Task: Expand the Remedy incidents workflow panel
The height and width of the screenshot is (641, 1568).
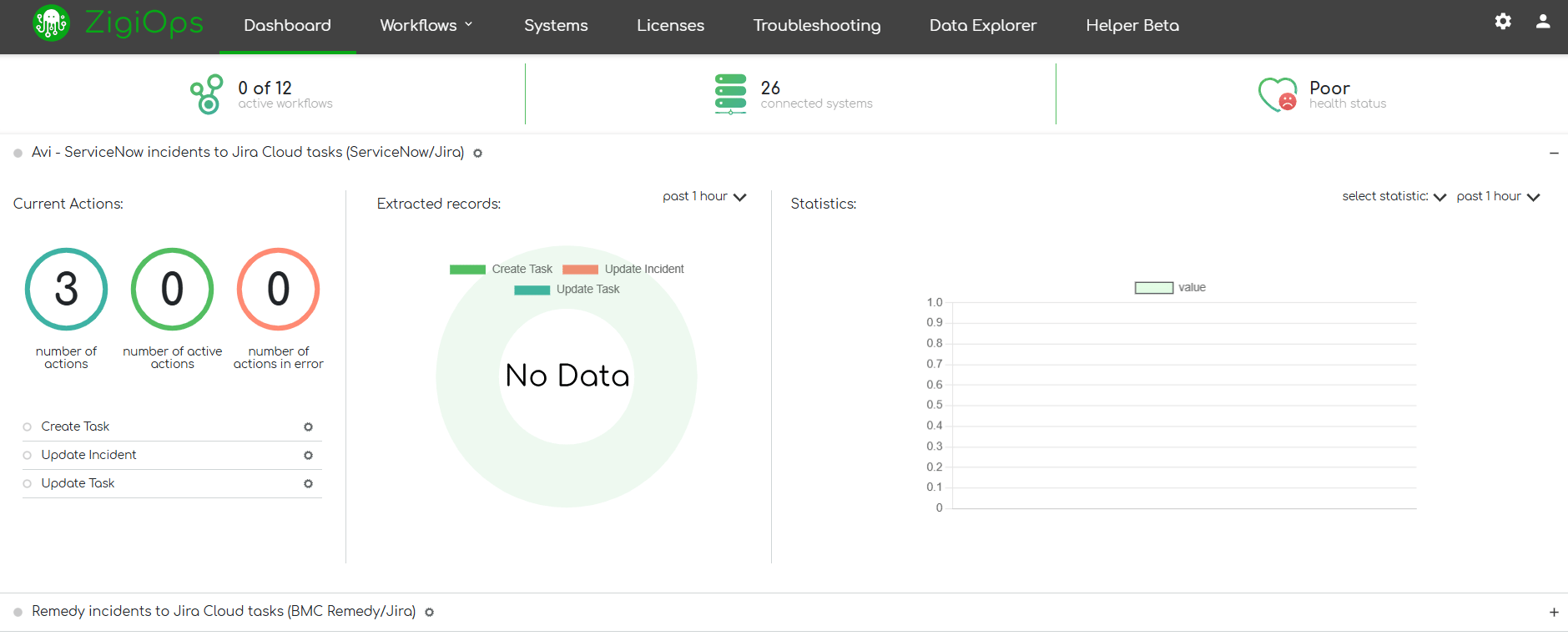Action: point(1554,613)
